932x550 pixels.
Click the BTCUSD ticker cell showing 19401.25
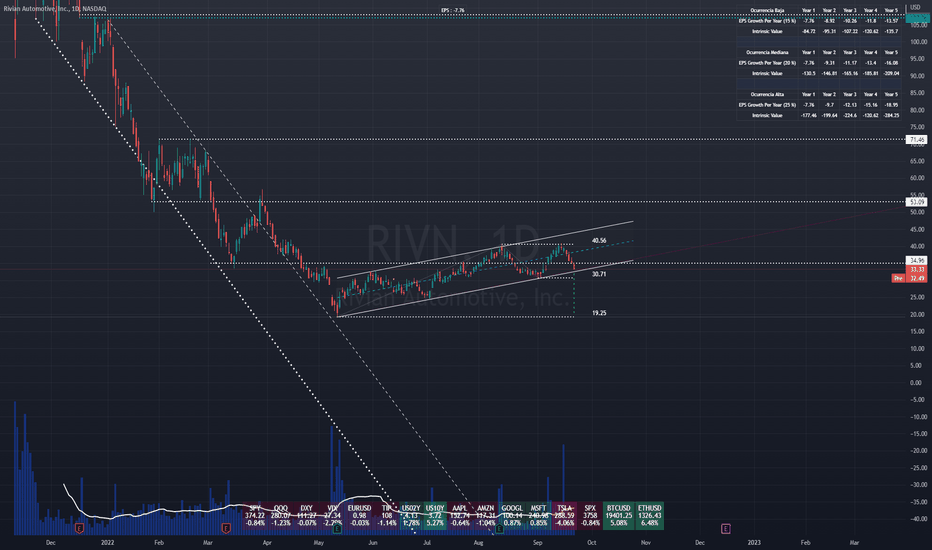pos(619,516)
